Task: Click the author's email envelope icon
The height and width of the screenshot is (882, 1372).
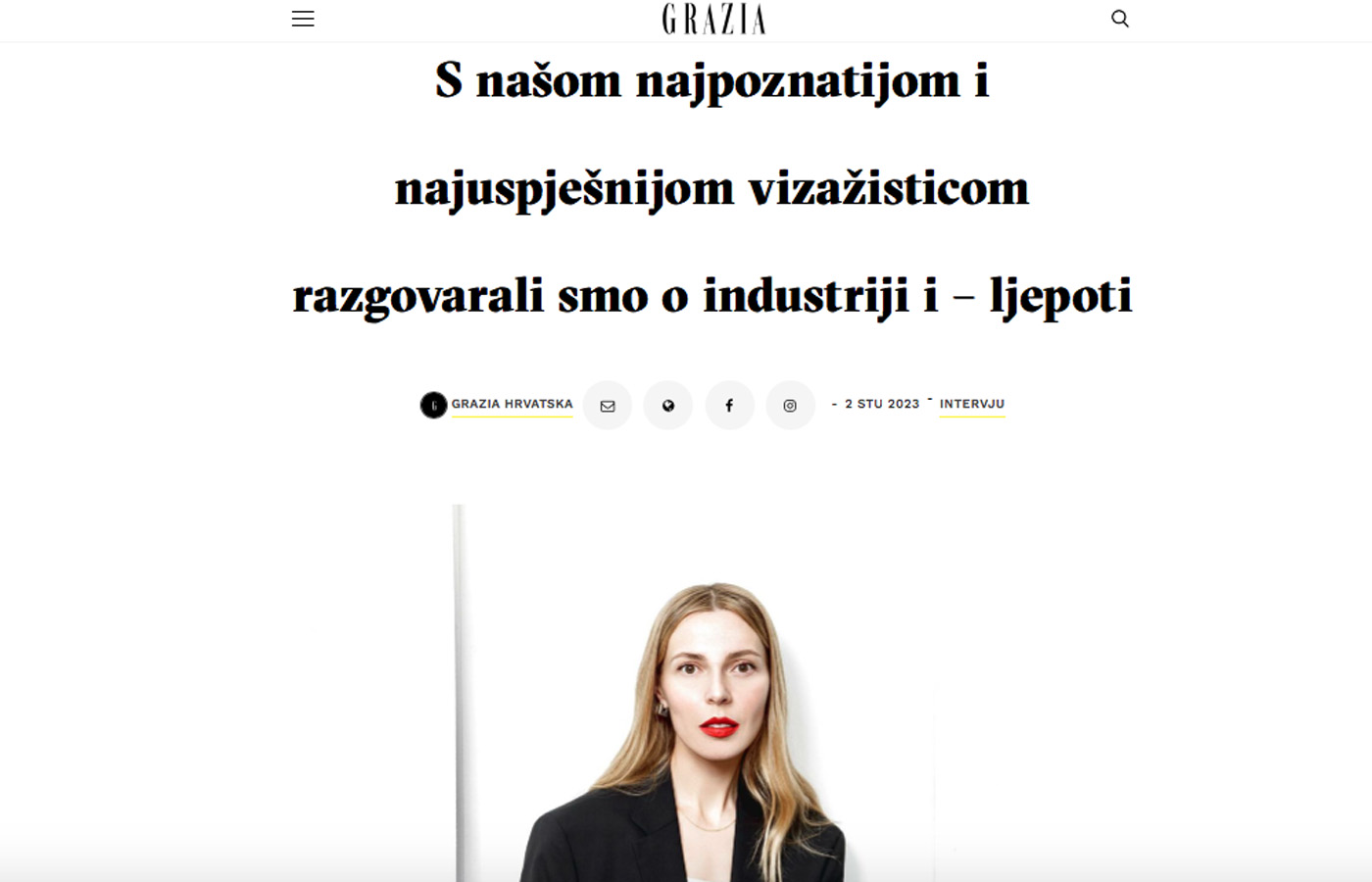Action: [608, 405]
